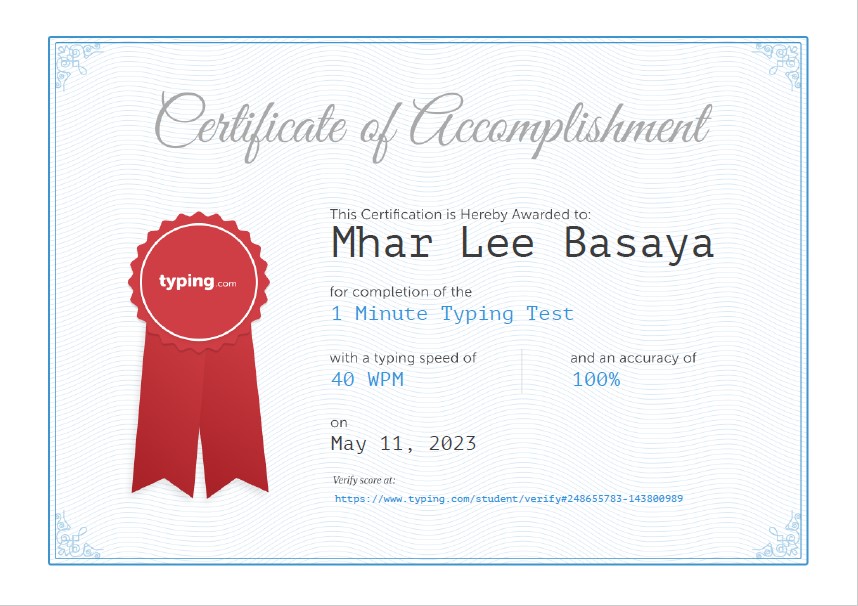Open the typing.com verify score link
Viewport: 858px width, 606px height.
click(508, 499)
